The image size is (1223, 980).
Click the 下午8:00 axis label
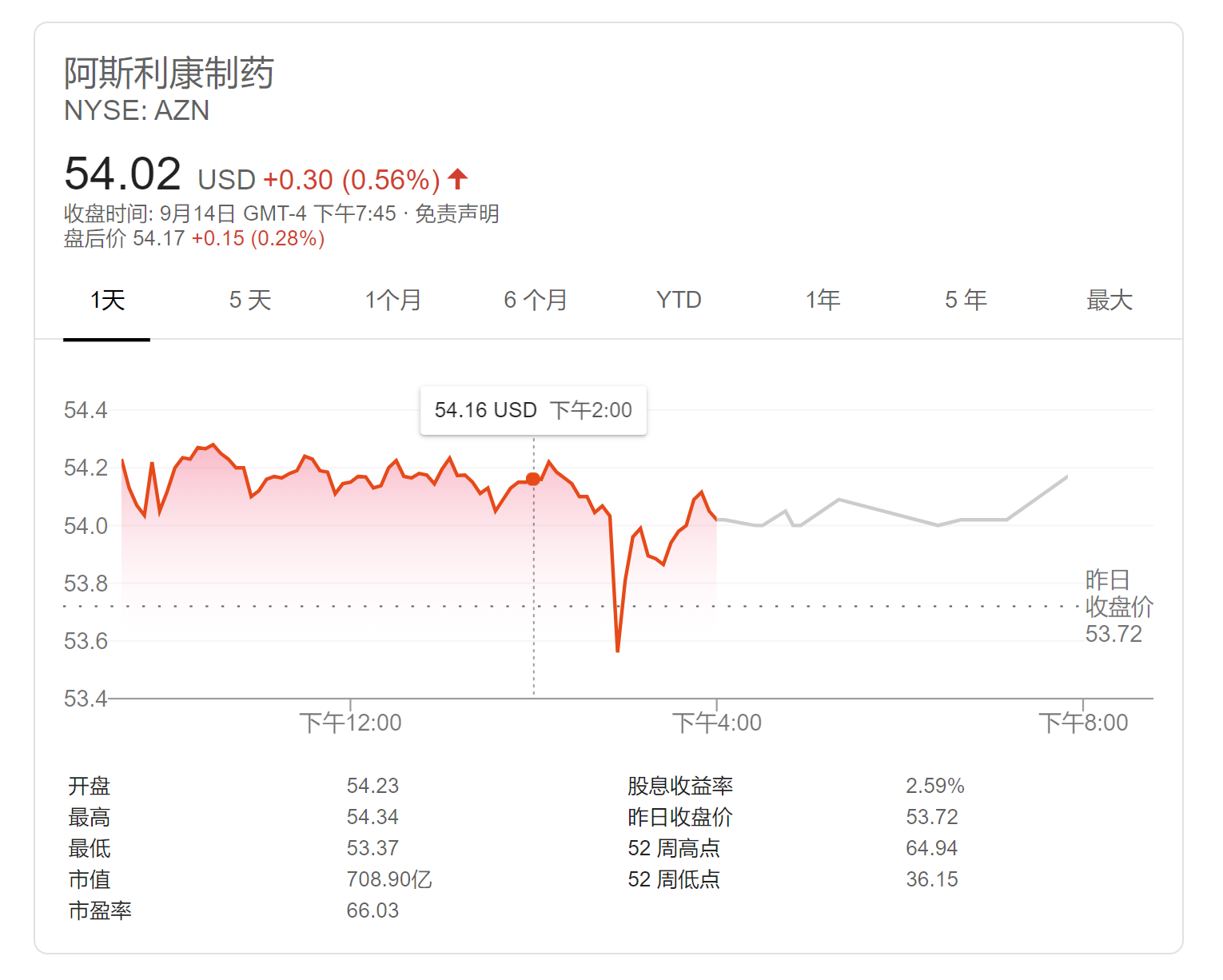pos(1083,723)
